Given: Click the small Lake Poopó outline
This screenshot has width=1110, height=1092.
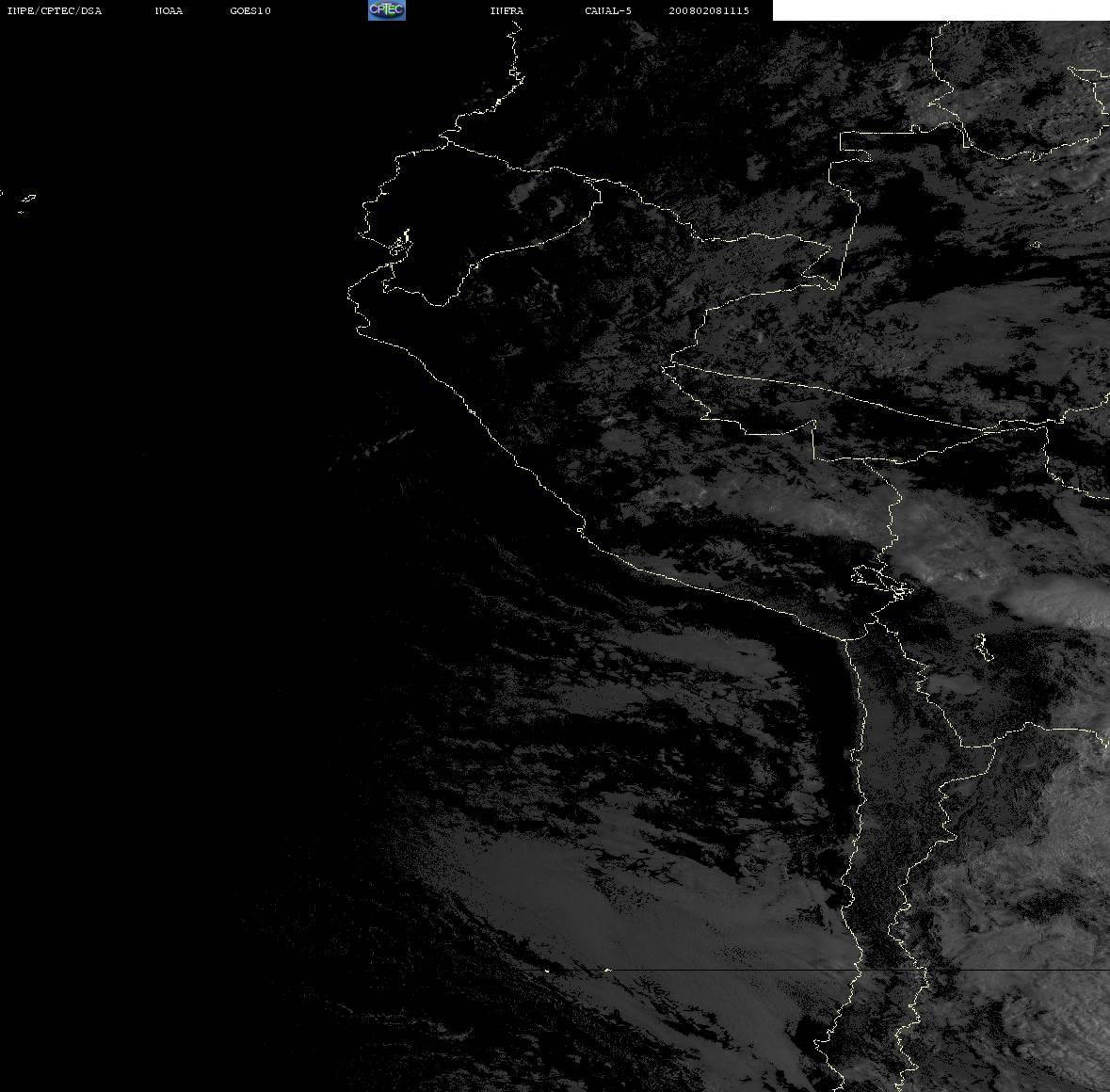Looking at the screenshot, I should pyautogui.click(x=982, y=646).
